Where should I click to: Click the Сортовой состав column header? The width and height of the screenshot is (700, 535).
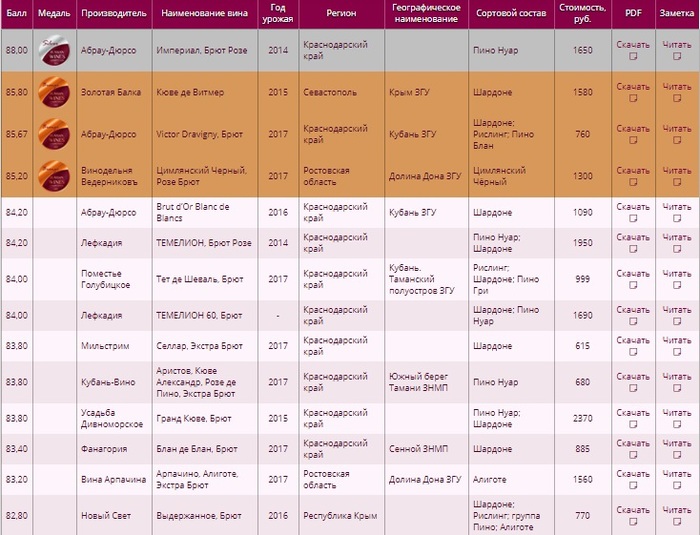[x=509, y=15]
